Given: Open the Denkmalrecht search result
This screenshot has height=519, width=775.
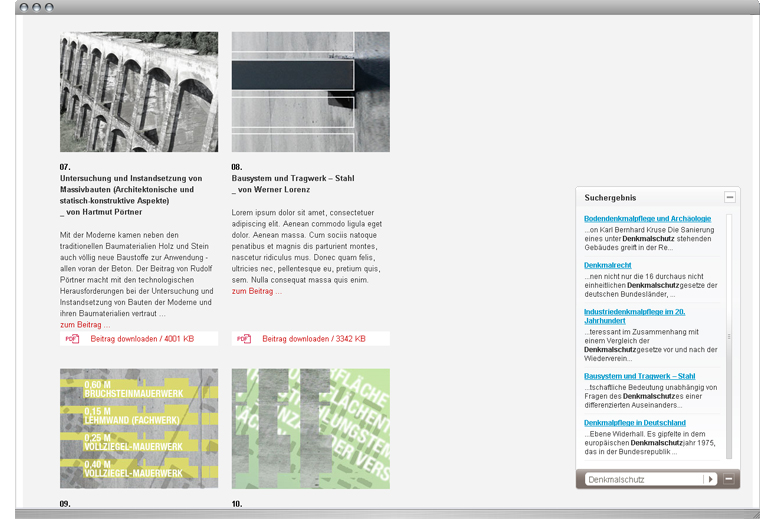Looking at the screenshot, I should pos(607,265).
